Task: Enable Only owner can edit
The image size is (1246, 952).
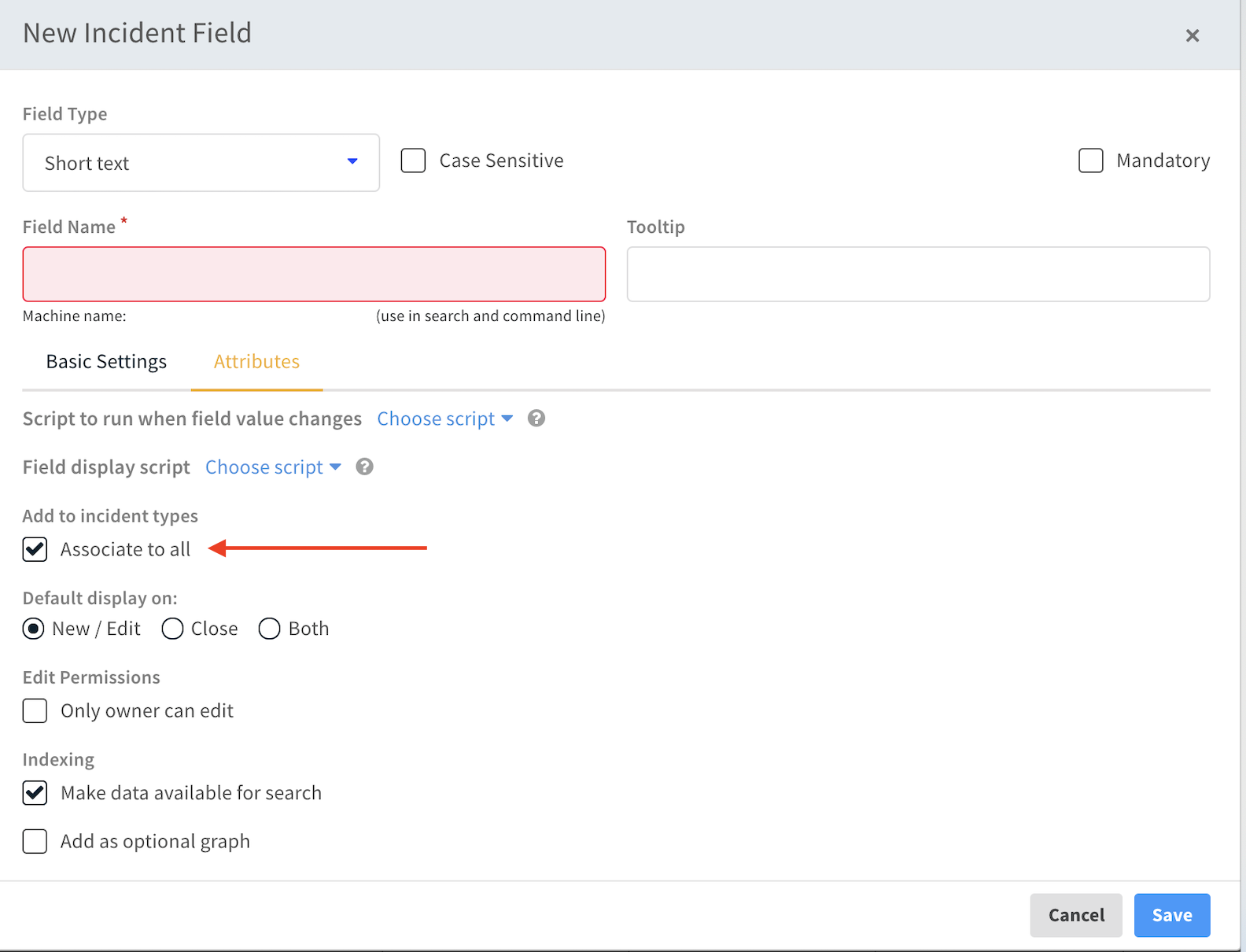Action: (x=35, y=710)
